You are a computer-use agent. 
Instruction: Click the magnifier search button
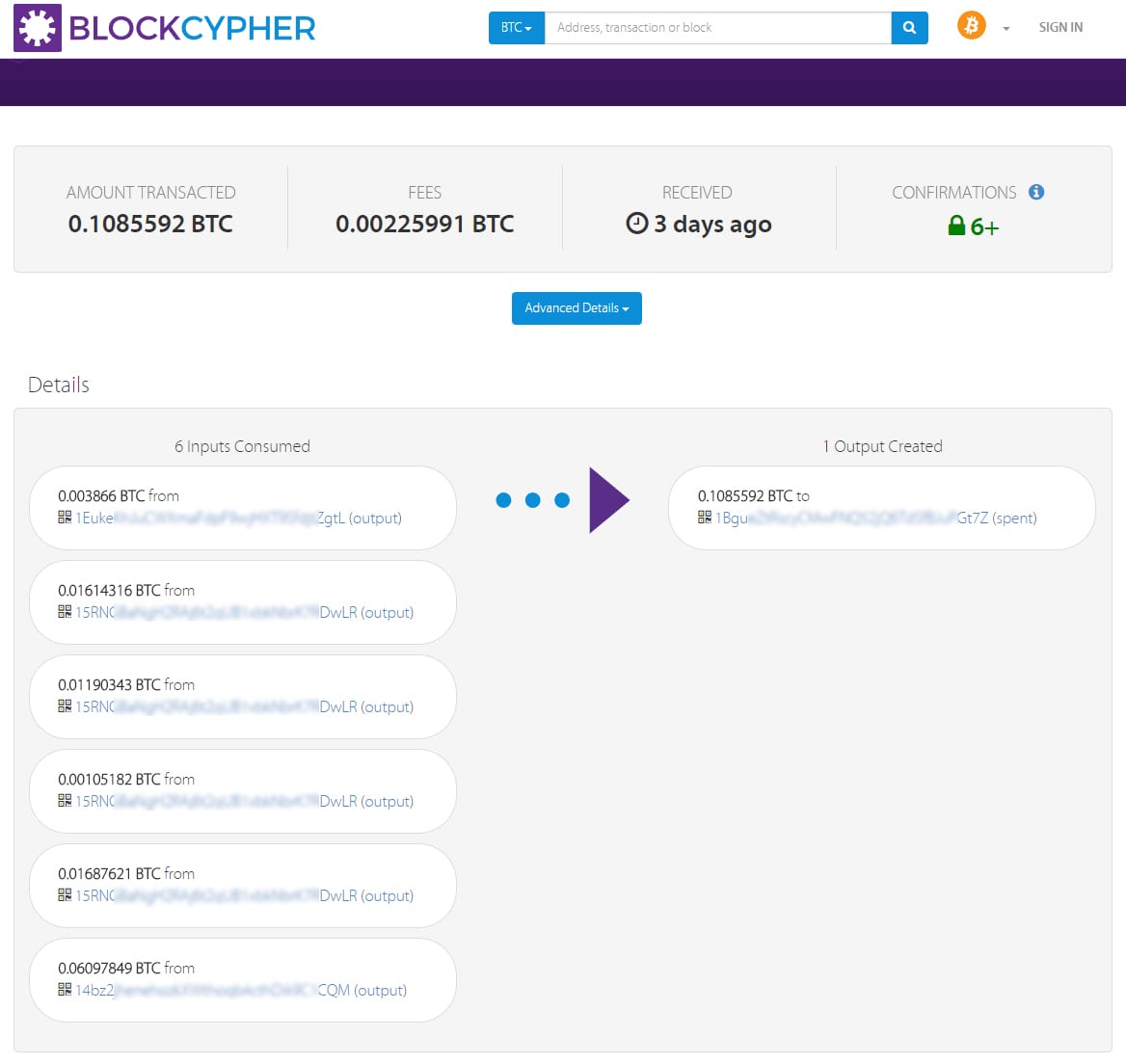point(909,28)
